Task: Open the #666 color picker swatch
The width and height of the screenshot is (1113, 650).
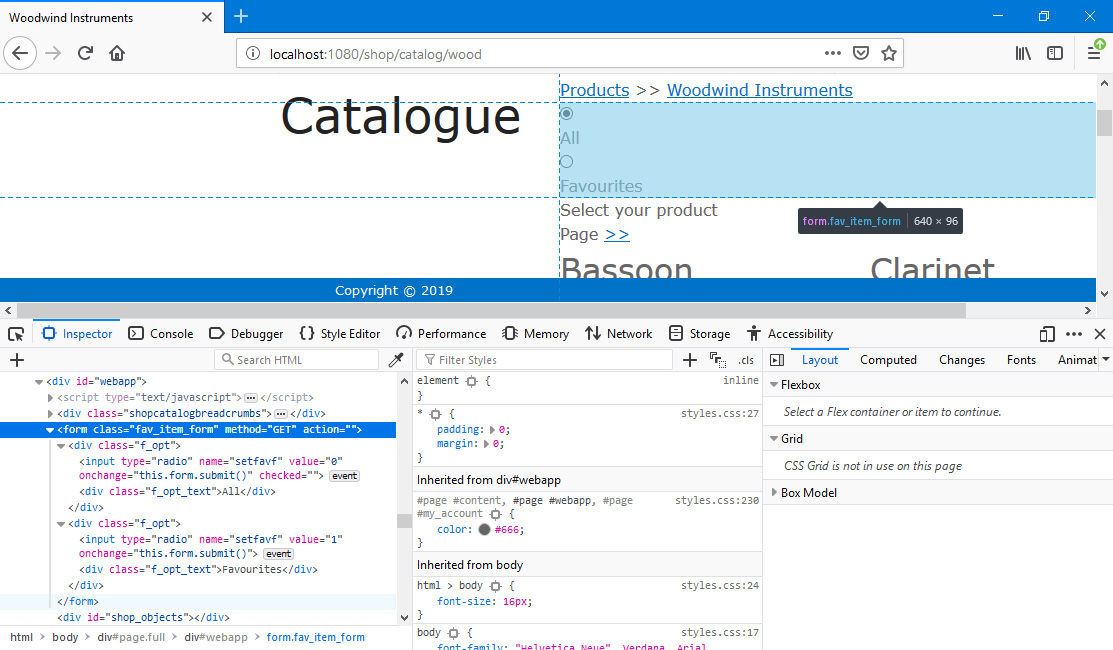Action: [x=484, y=529]
